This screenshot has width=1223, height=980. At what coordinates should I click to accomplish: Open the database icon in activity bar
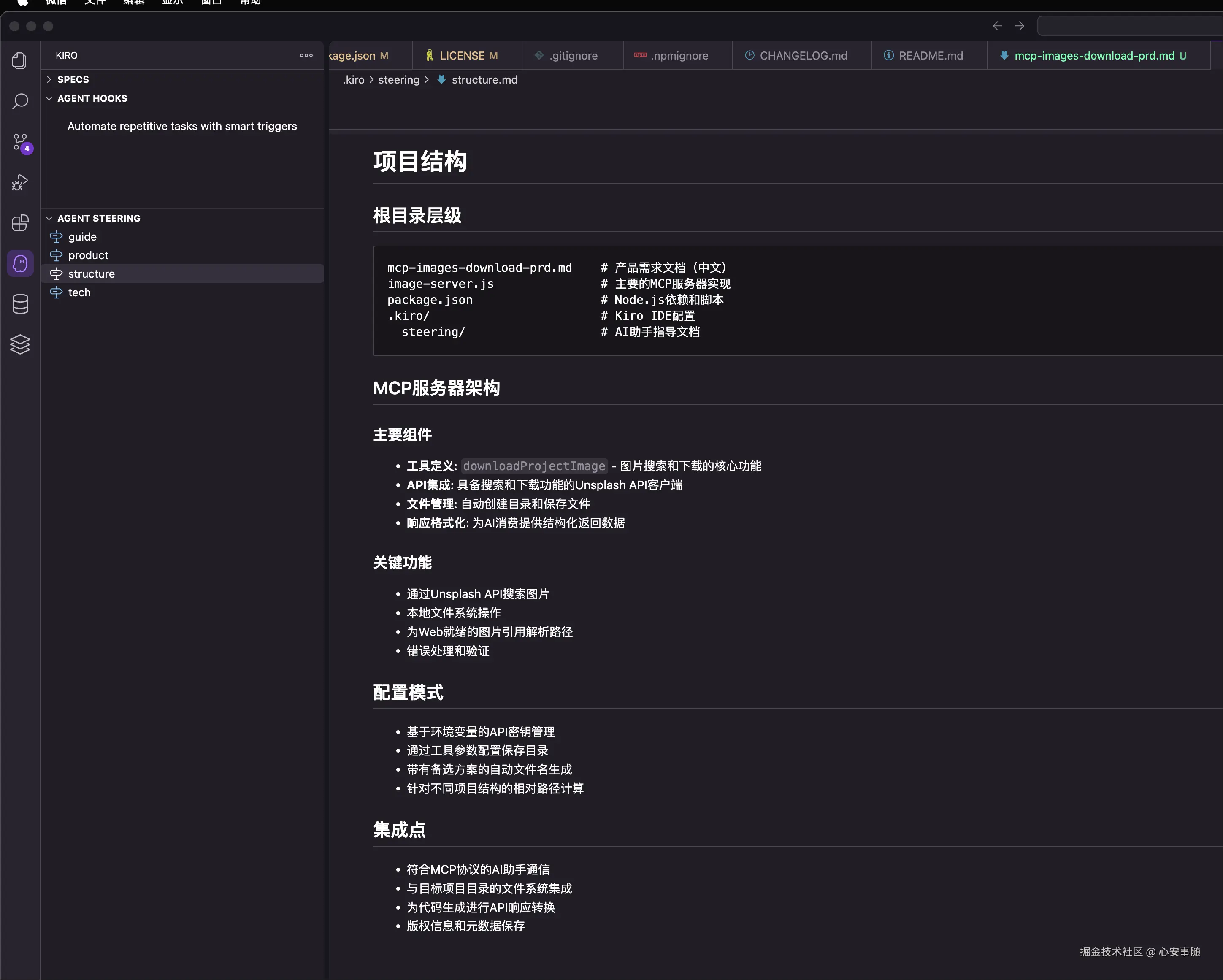pyautogui.click(x=20, y=304)
